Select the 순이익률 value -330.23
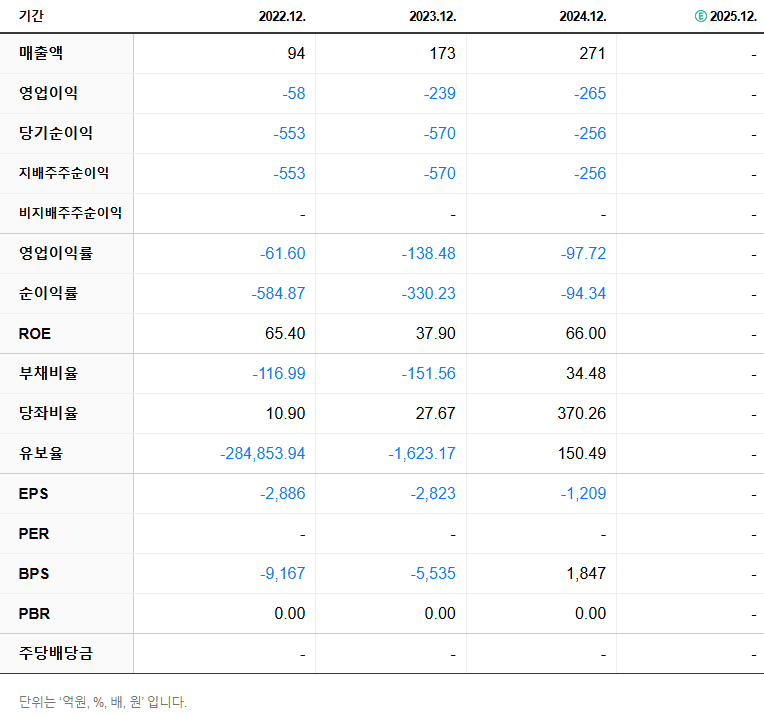Viewport: 764px width, 717px height. coord(428,293)
